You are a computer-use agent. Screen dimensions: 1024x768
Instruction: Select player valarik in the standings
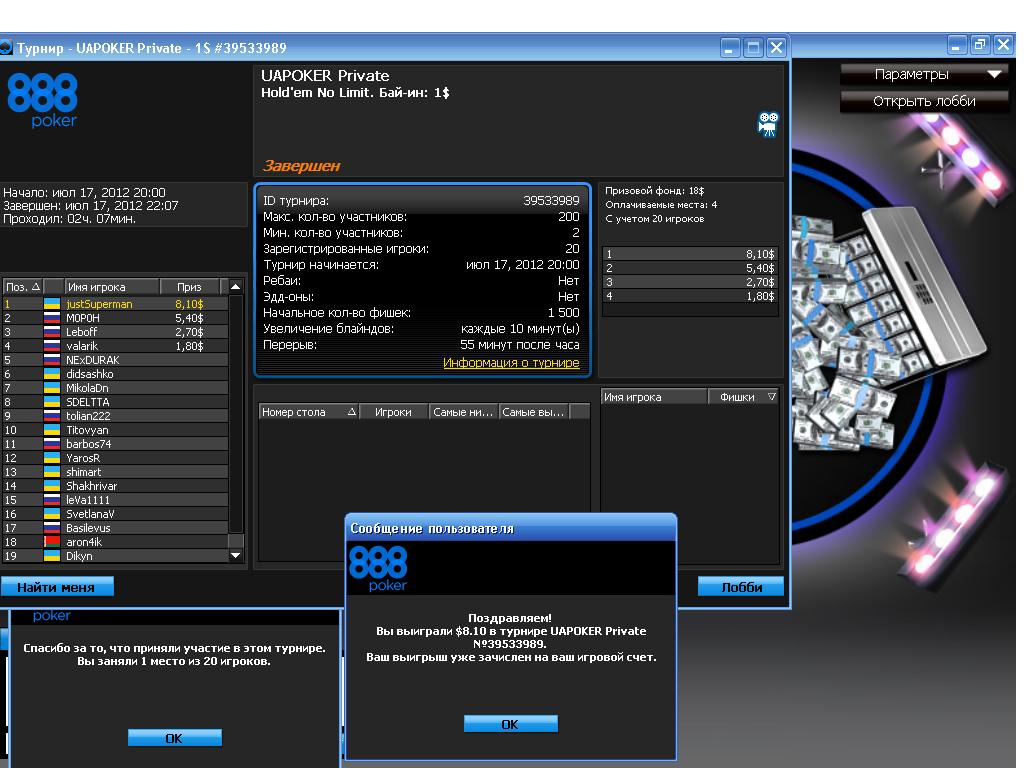(115, 346)
